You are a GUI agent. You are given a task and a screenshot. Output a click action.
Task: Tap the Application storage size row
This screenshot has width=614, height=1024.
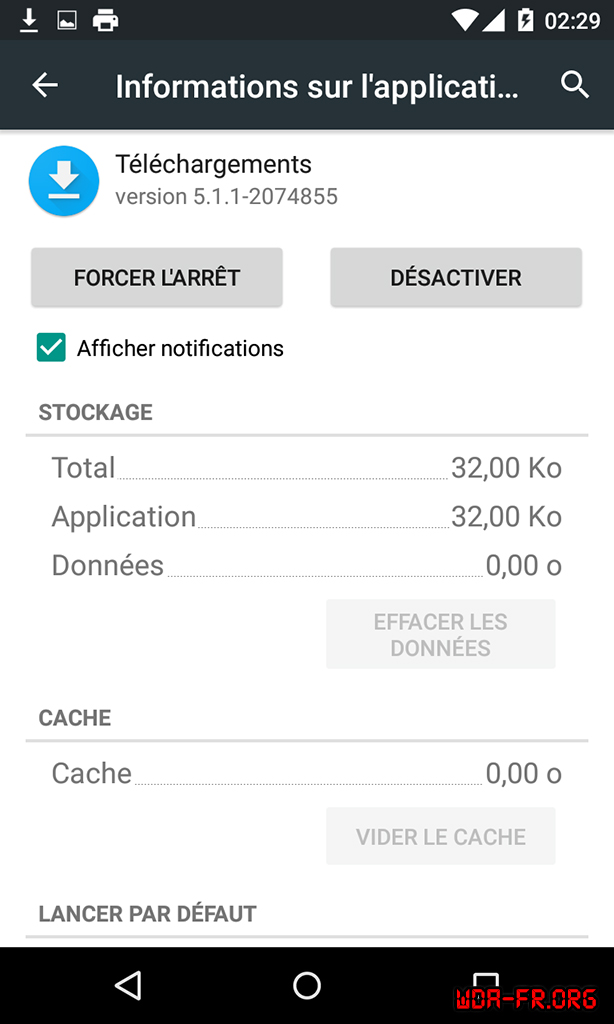306,517
